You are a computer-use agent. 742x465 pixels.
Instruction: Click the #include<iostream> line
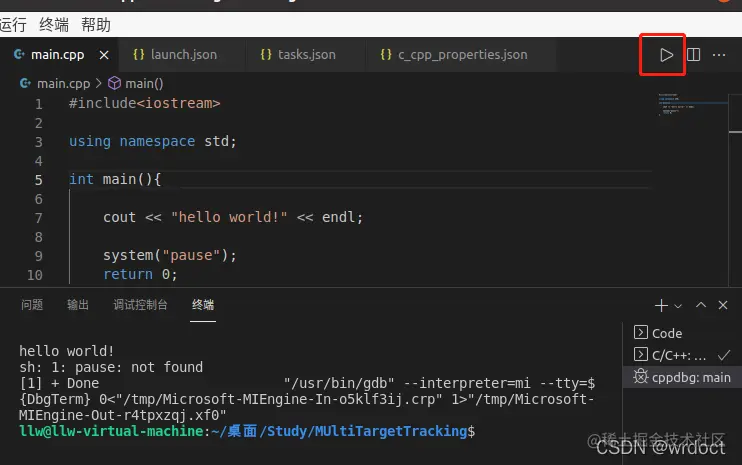[x=145, y=103]
